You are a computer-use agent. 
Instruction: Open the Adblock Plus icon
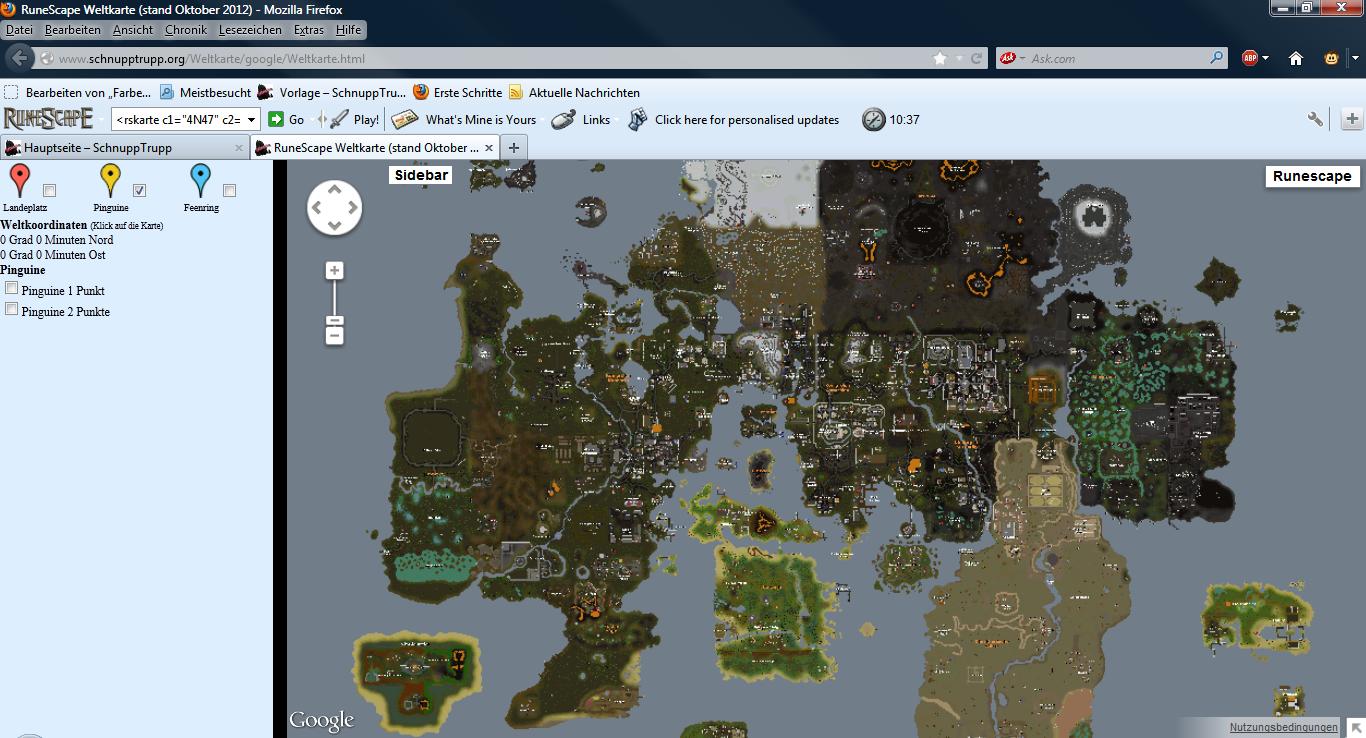(1249, 58)
